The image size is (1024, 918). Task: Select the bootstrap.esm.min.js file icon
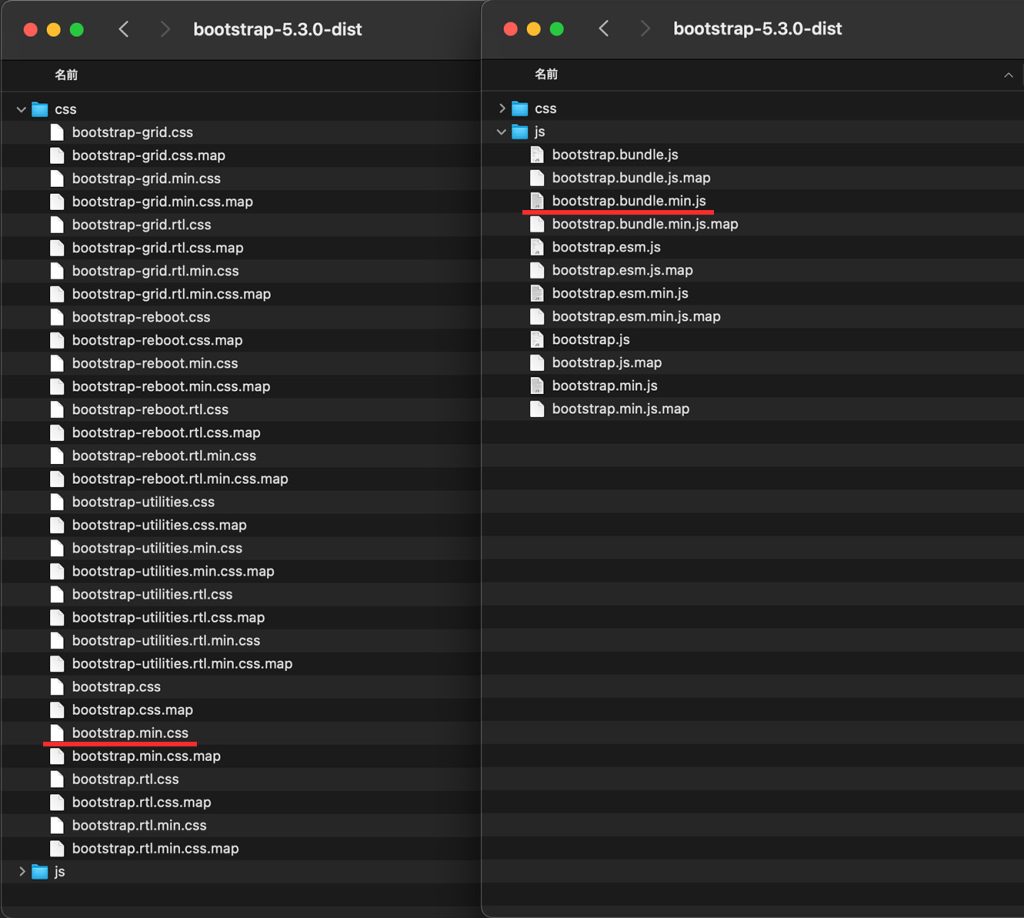point(536,293)
